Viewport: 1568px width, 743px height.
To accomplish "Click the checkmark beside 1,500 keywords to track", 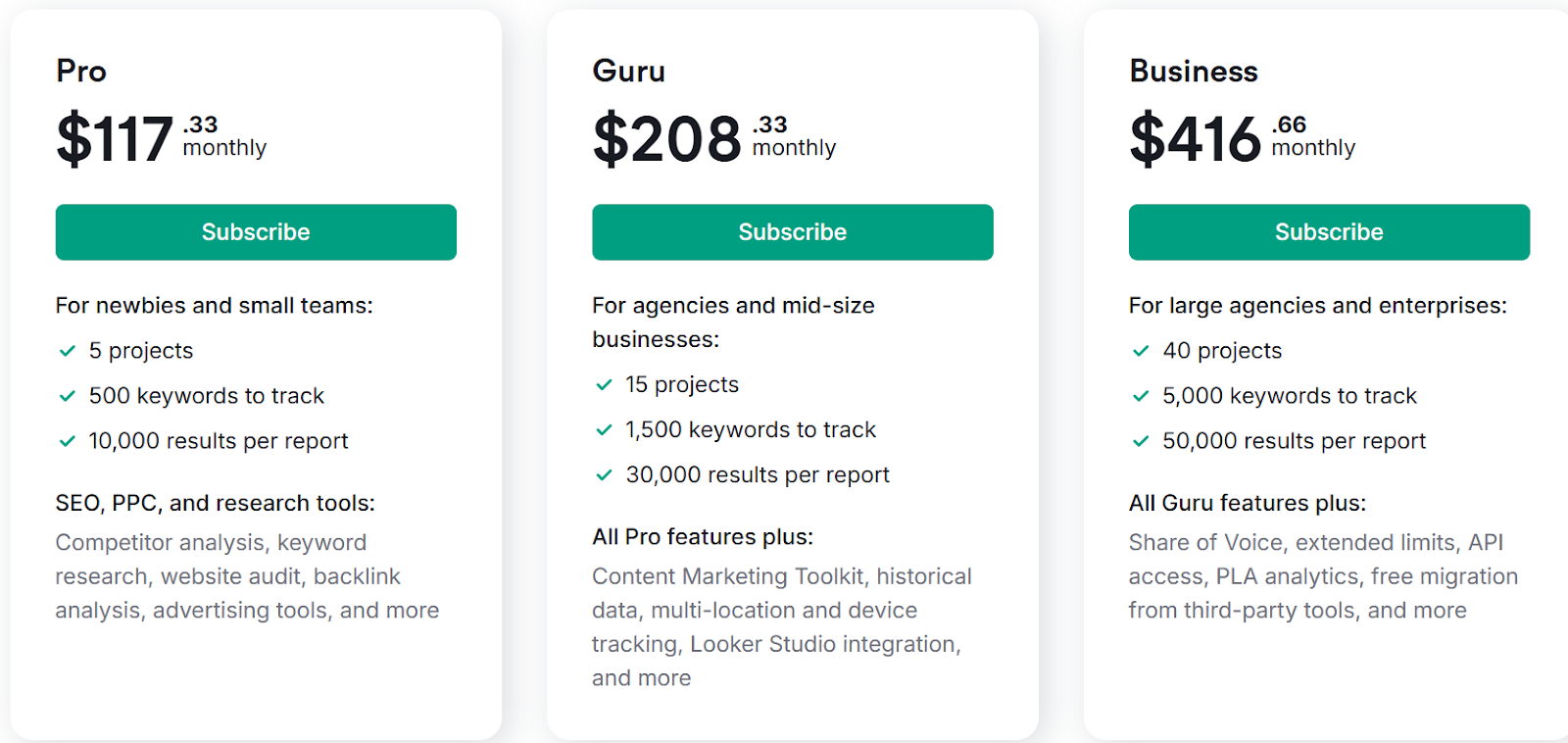I will point(604,430).
